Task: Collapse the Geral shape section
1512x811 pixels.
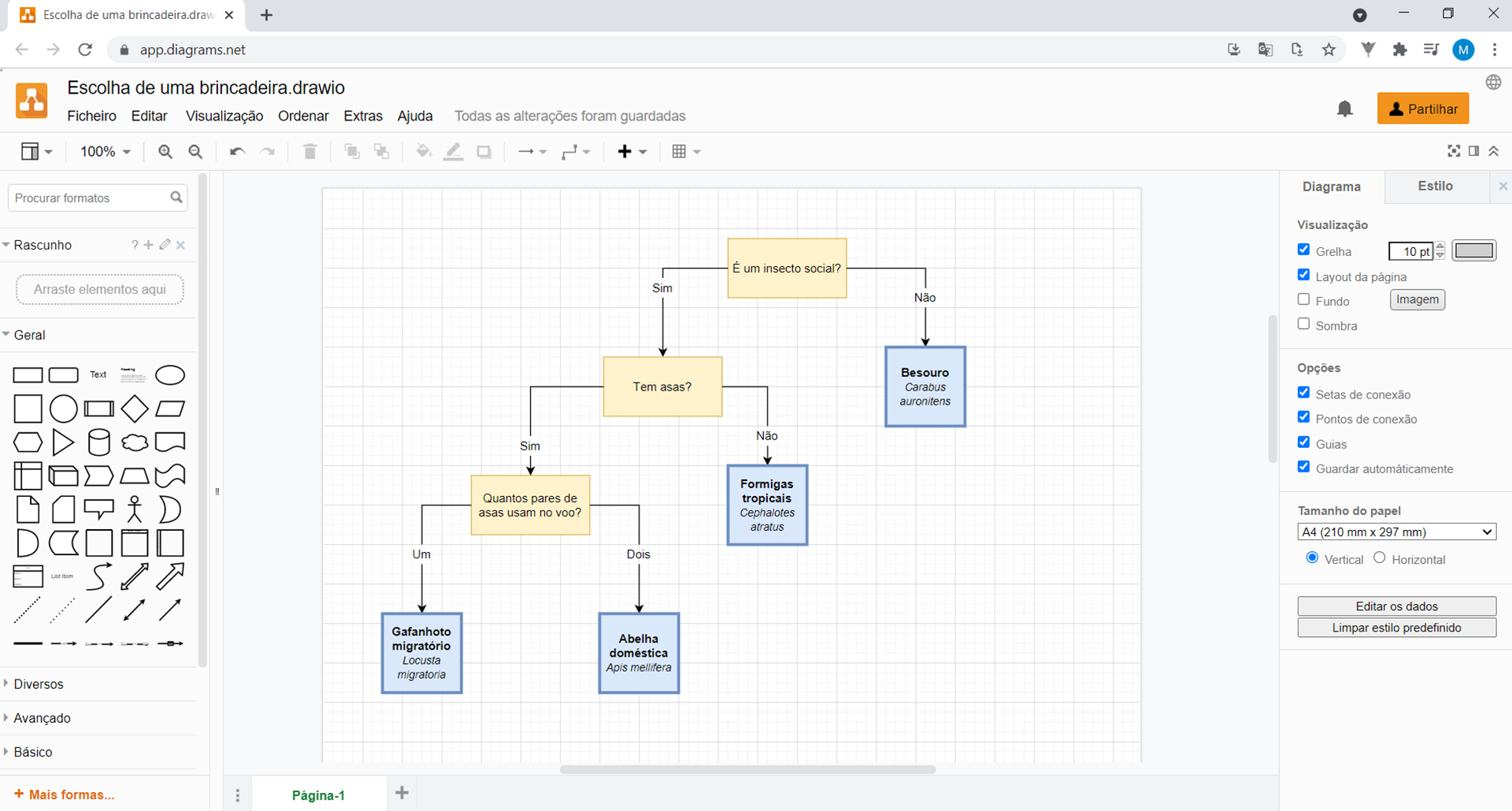Action: click(x=29, y=335)
